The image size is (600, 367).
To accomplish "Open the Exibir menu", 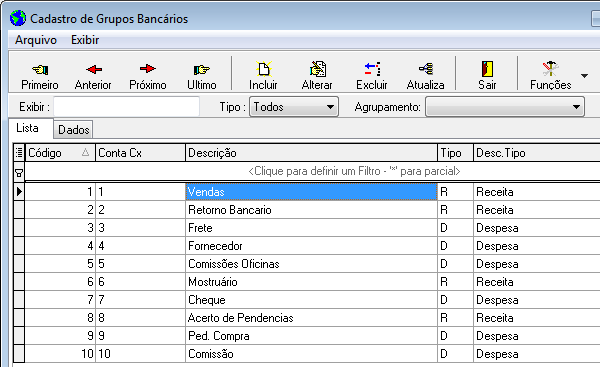I will pyautogui.click(x=85, y=40).
